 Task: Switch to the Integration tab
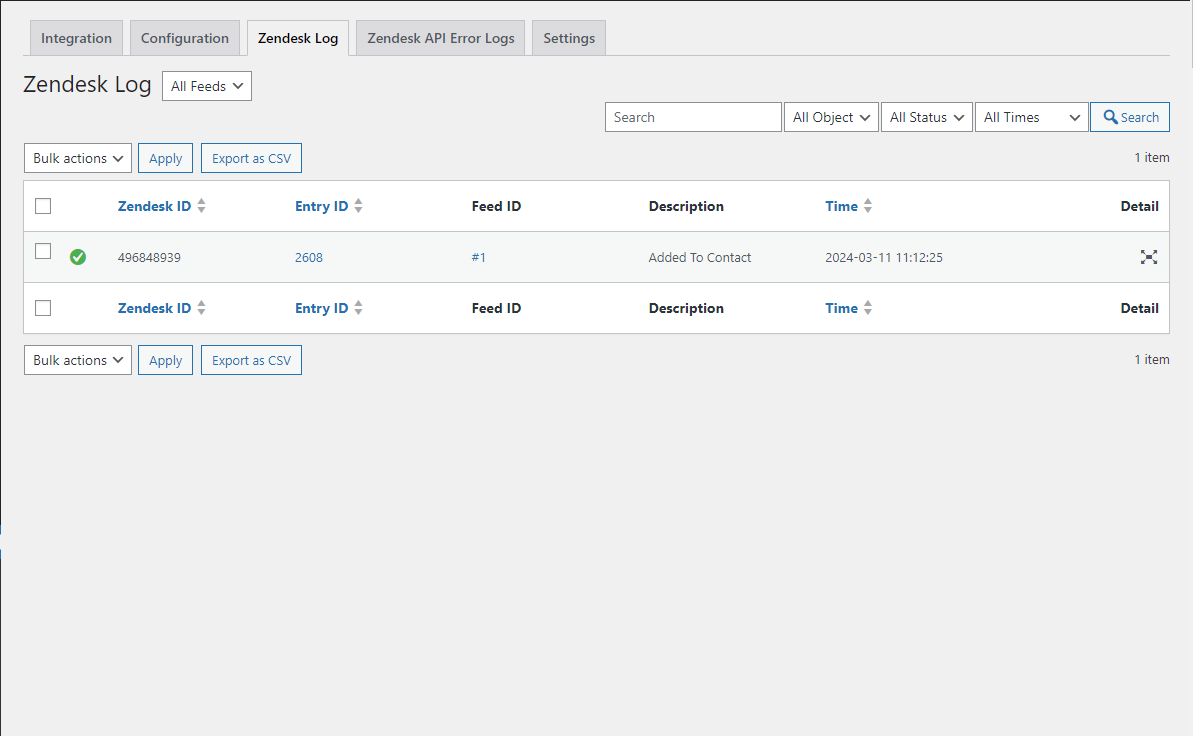[76, 38]
